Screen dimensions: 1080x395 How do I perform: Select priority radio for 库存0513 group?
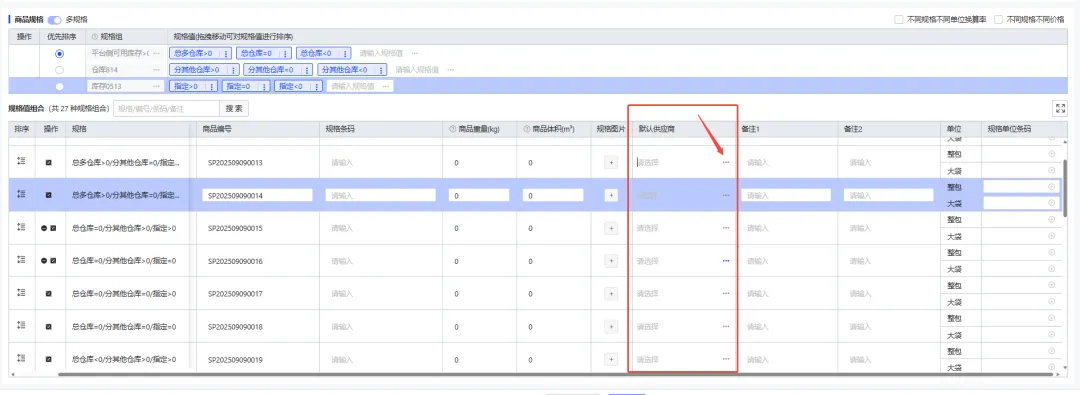[60, 86]
